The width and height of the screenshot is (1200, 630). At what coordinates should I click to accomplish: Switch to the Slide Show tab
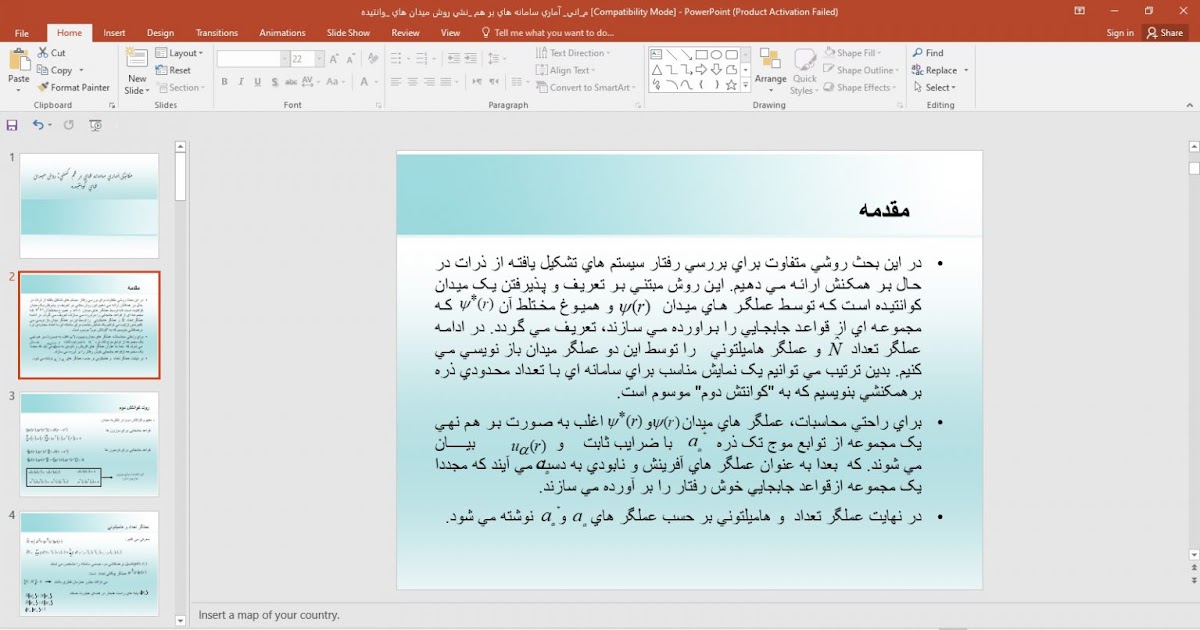click(x=348, y=33)
